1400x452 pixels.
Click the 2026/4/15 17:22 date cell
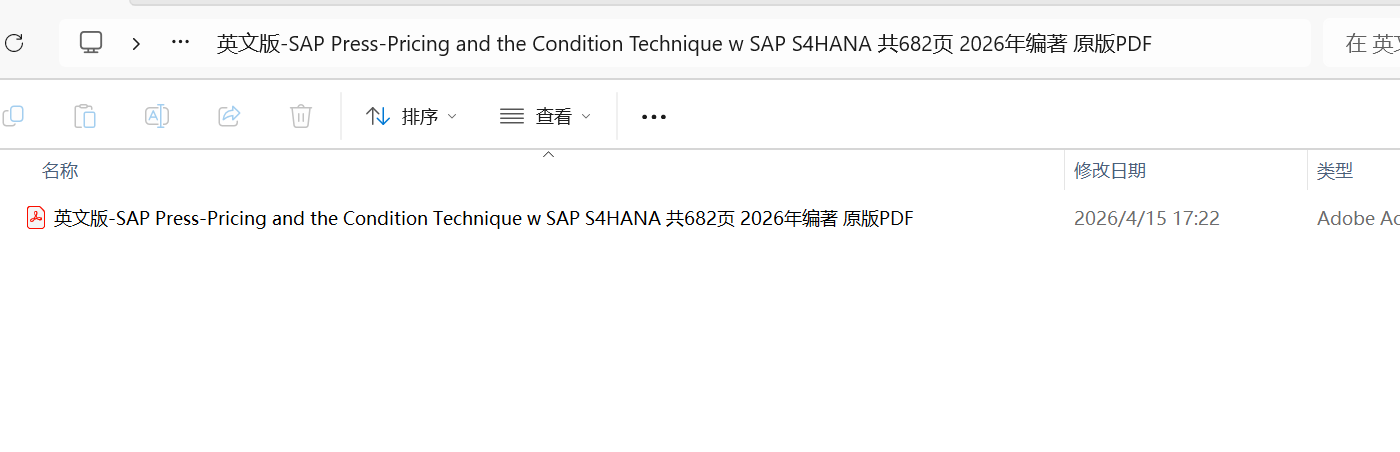[x=1147, y=218]
